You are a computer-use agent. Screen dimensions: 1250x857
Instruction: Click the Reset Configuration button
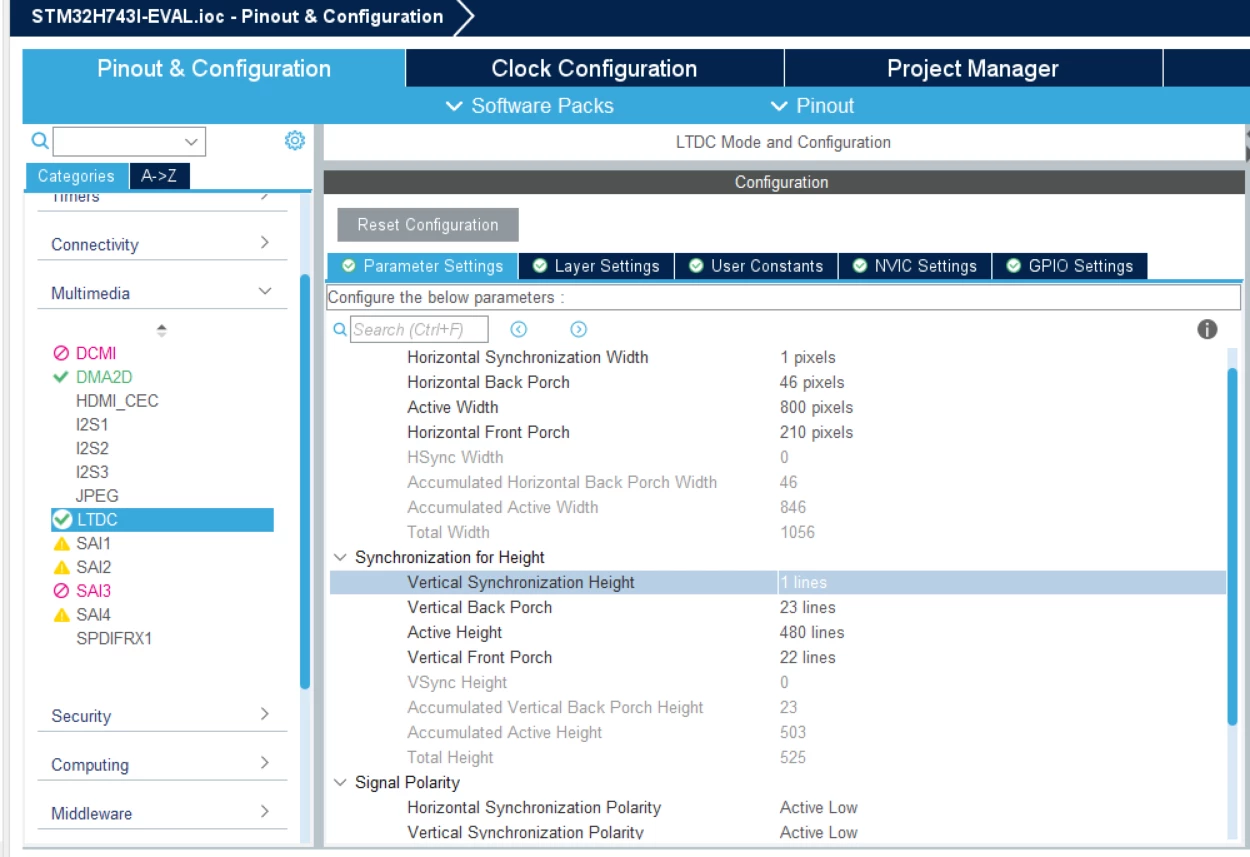point(428,224)
